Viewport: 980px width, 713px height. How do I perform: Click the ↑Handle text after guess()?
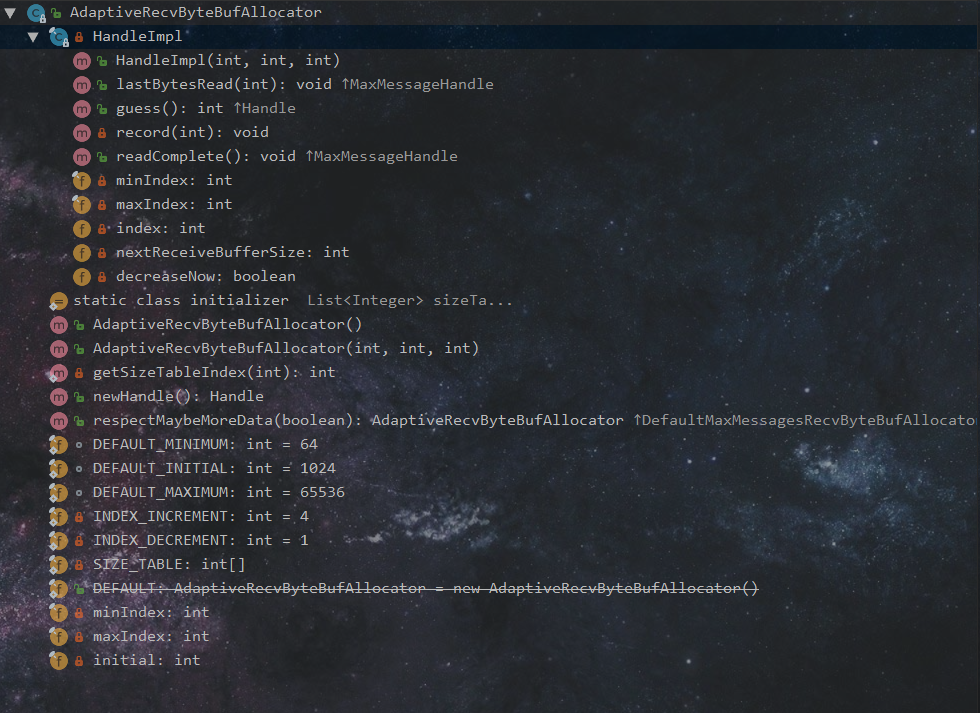[264, 109]
